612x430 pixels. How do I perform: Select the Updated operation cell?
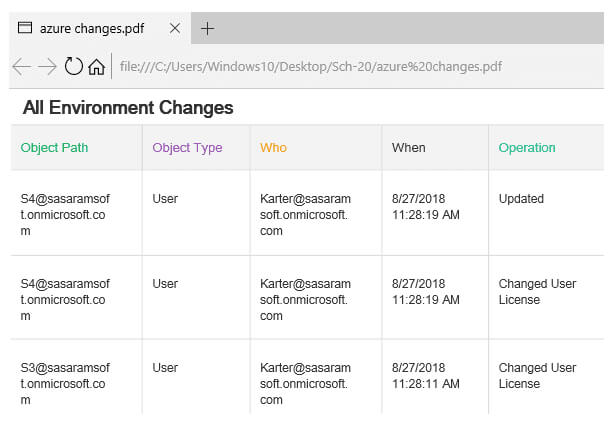tap(521, 199)
